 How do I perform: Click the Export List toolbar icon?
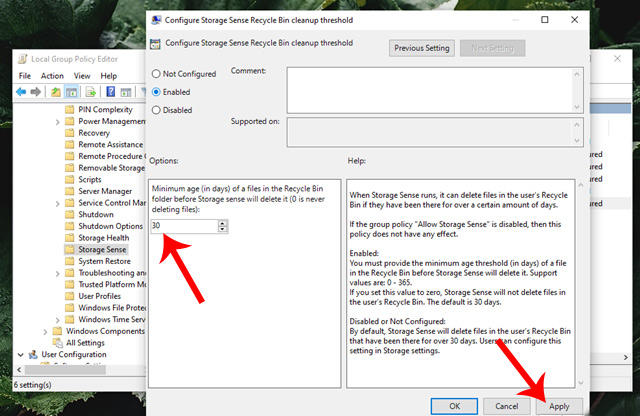tap(90, 92)
